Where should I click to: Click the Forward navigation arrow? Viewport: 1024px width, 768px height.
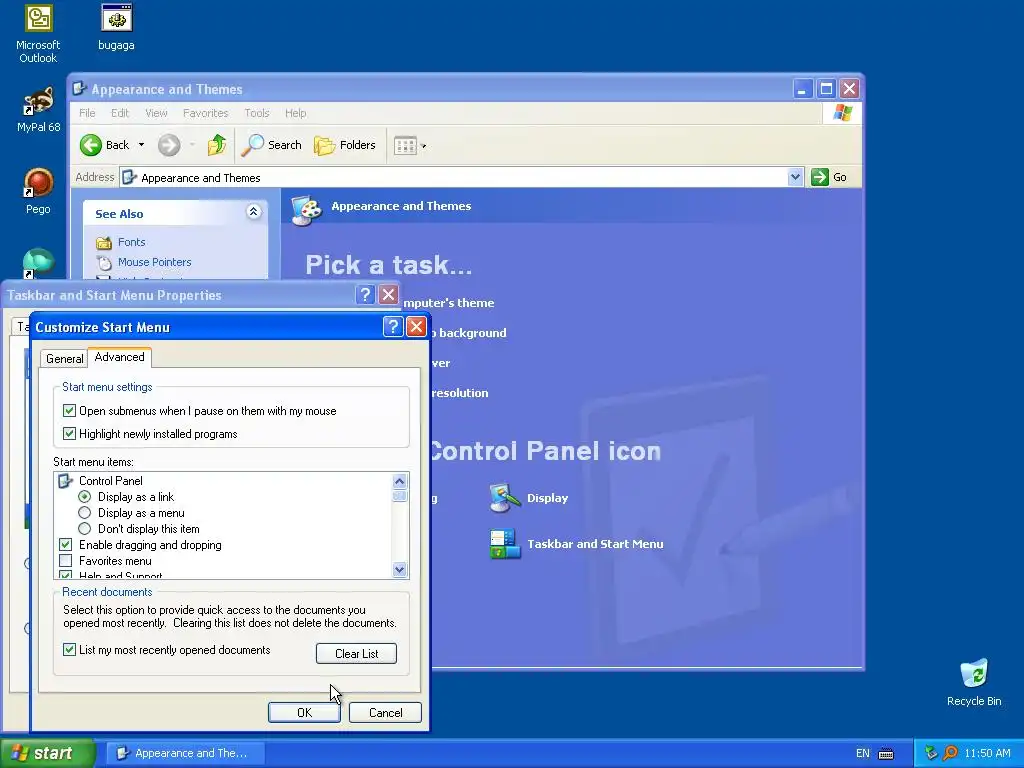tap(168, 145)
